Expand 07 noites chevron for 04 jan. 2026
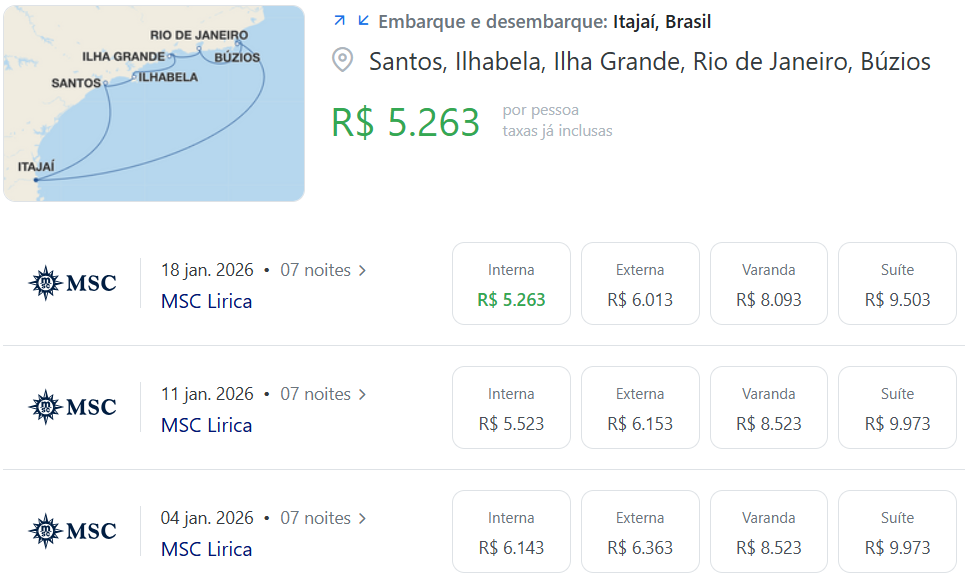Image resolution: width=965 pixels, height=579 pixels. click(362, 518)
